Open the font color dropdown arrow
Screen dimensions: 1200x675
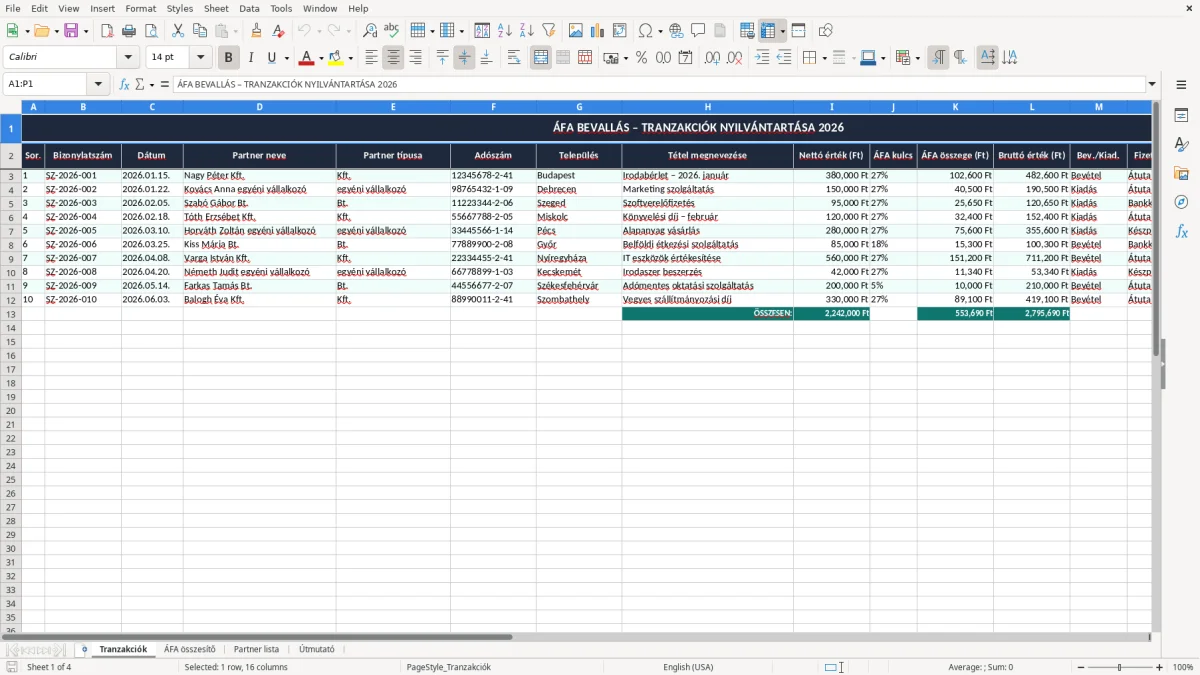(x=320, y=58)
